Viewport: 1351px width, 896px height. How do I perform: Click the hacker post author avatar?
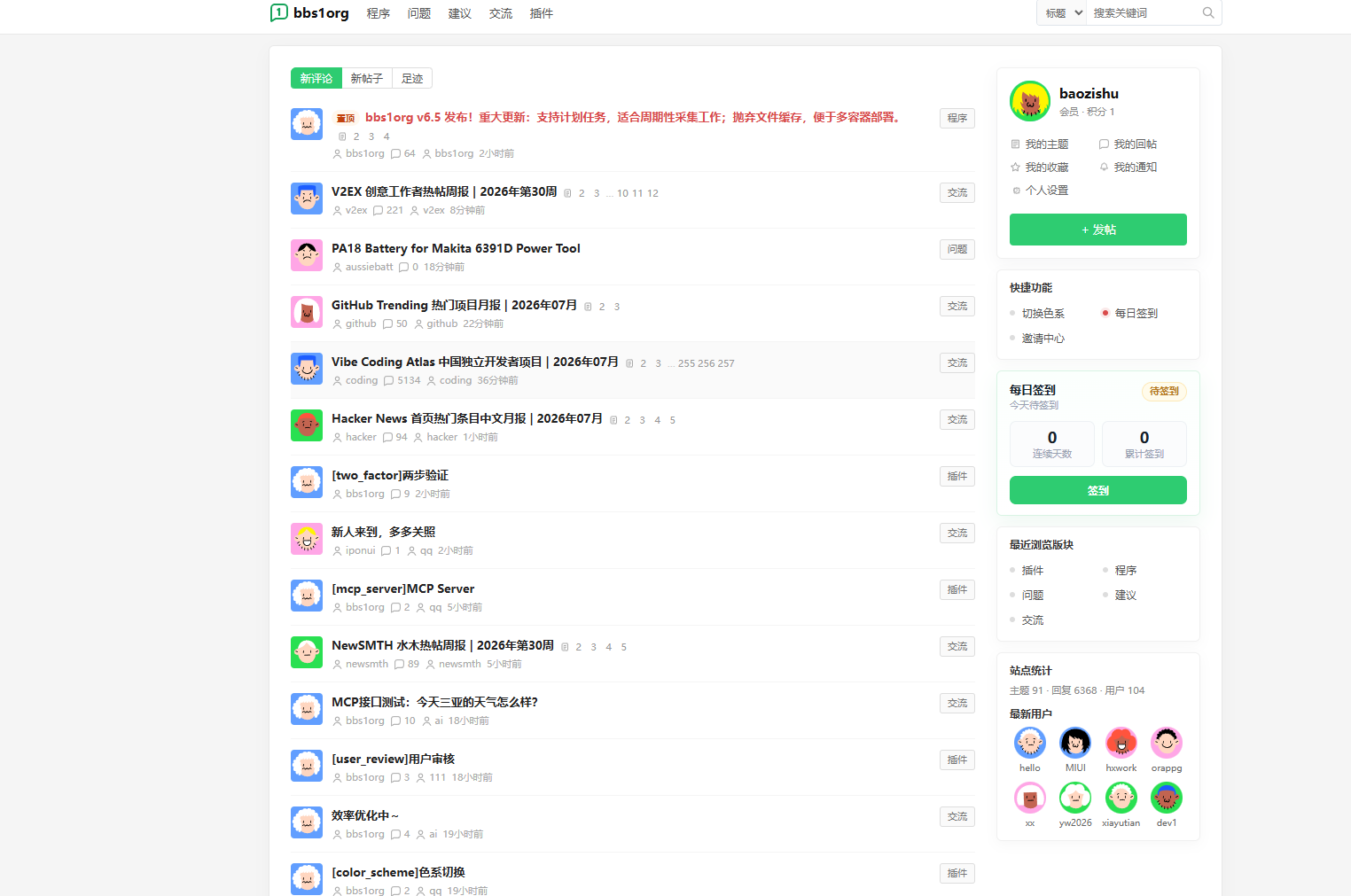tap(307, 425)
